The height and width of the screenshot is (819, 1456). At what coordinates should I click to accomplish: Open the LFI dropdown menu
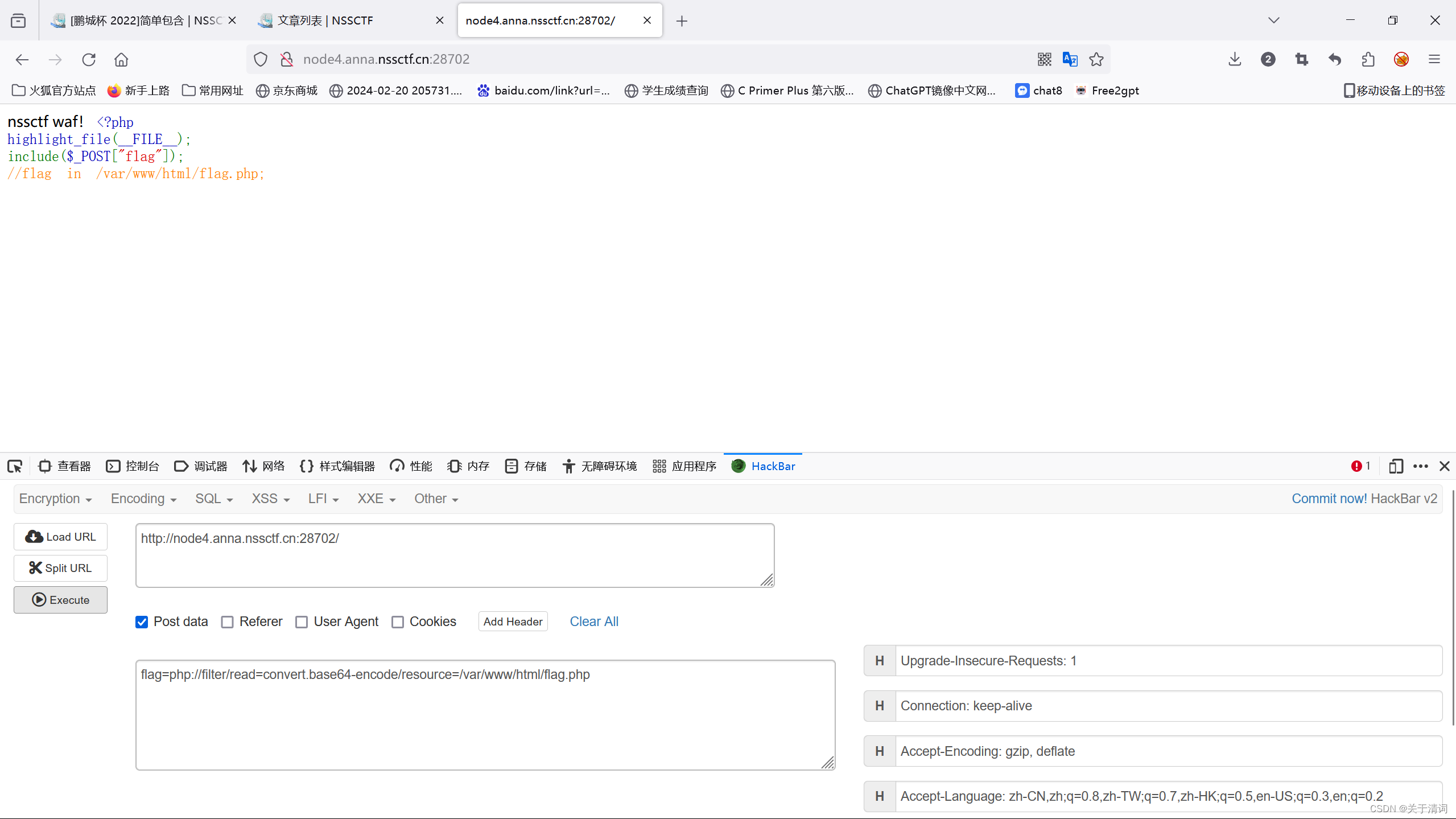point(323,499)
